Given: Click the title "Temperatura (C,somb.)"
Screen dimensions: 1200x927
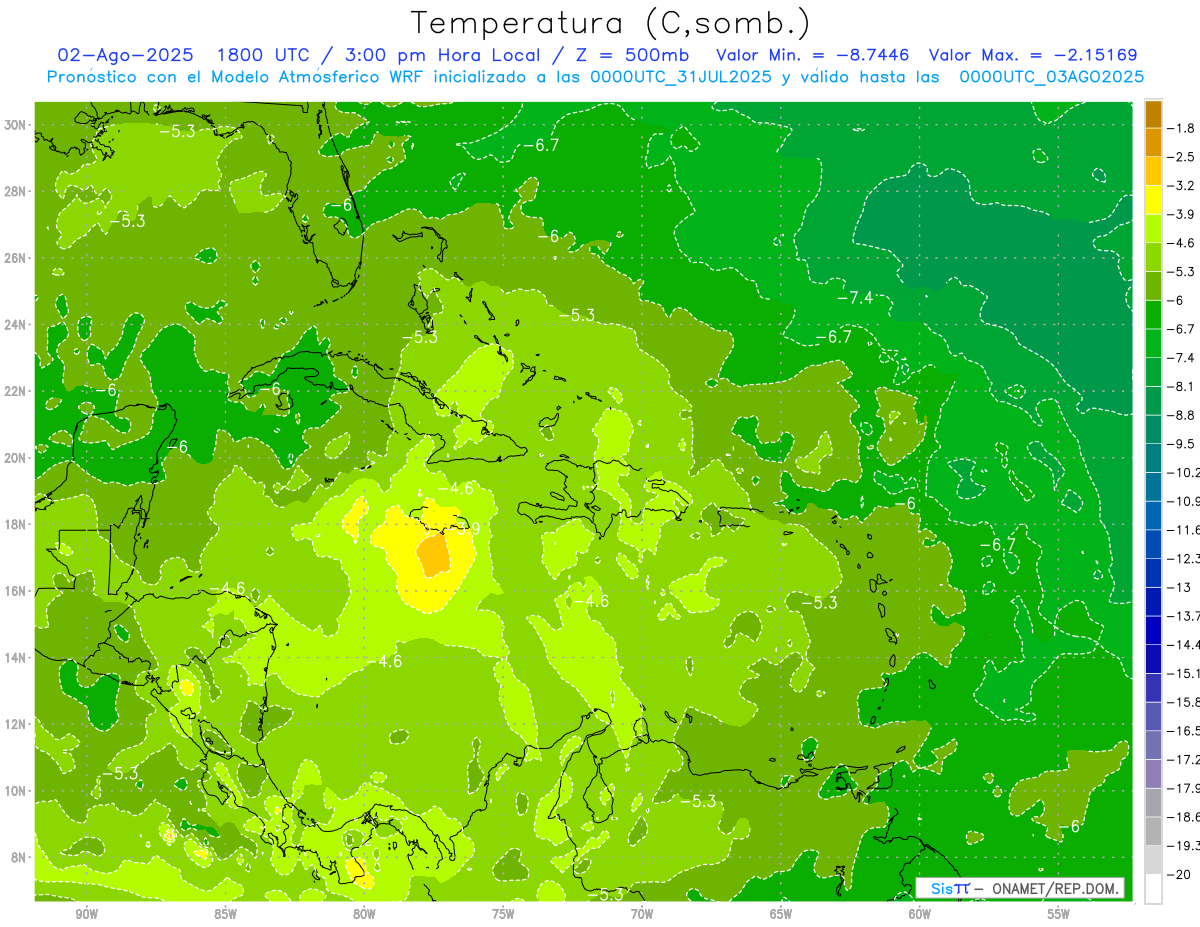Looking at the screenshot, I should (611, 23).
